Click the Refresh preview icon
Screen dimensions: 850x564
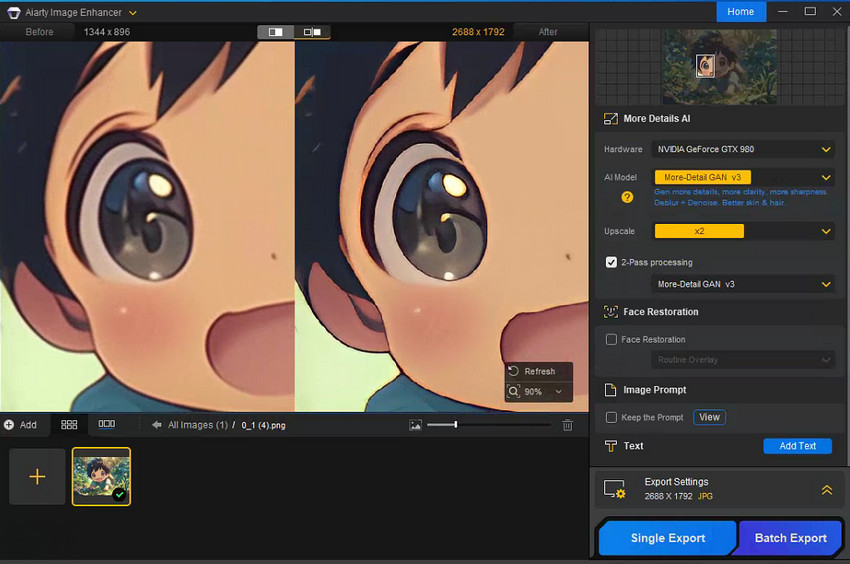[514, 371]
